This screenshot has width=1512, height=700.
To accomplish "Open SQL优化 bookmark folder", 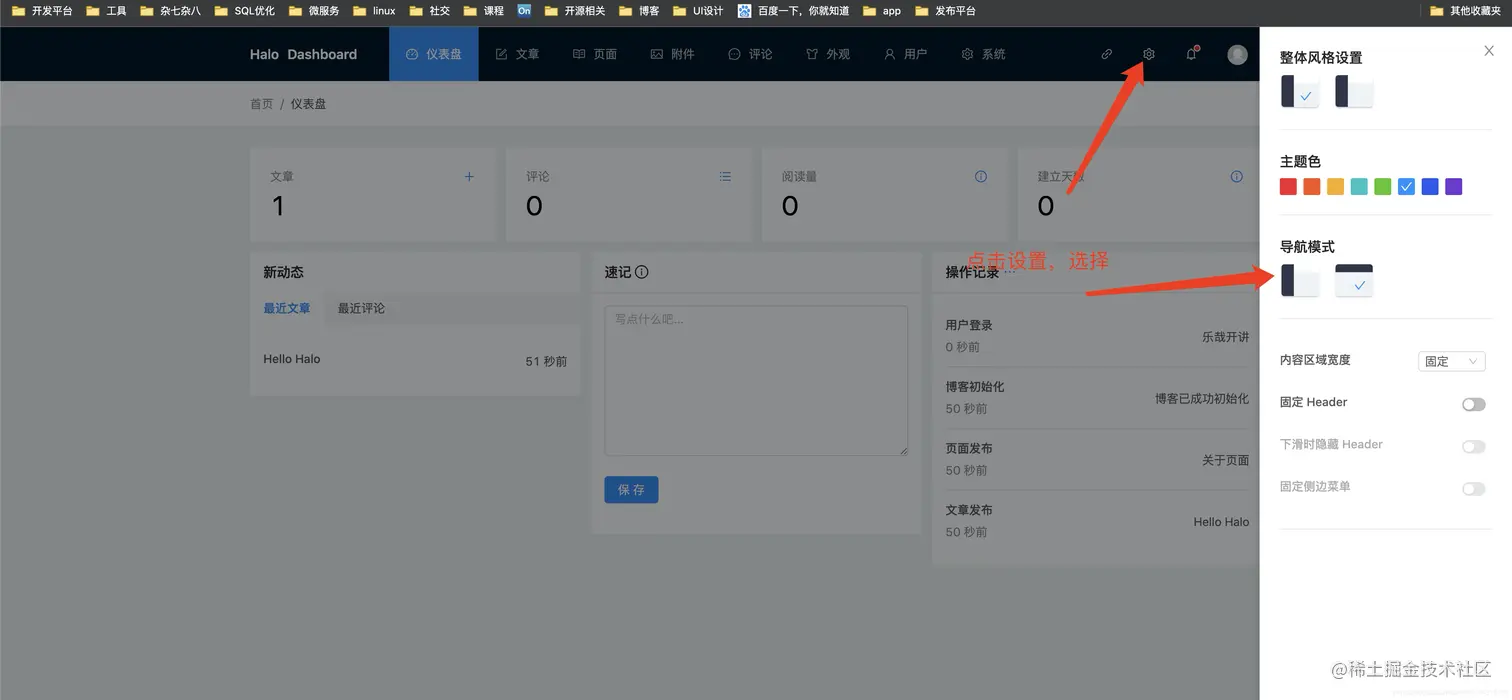I will (245, 11).
